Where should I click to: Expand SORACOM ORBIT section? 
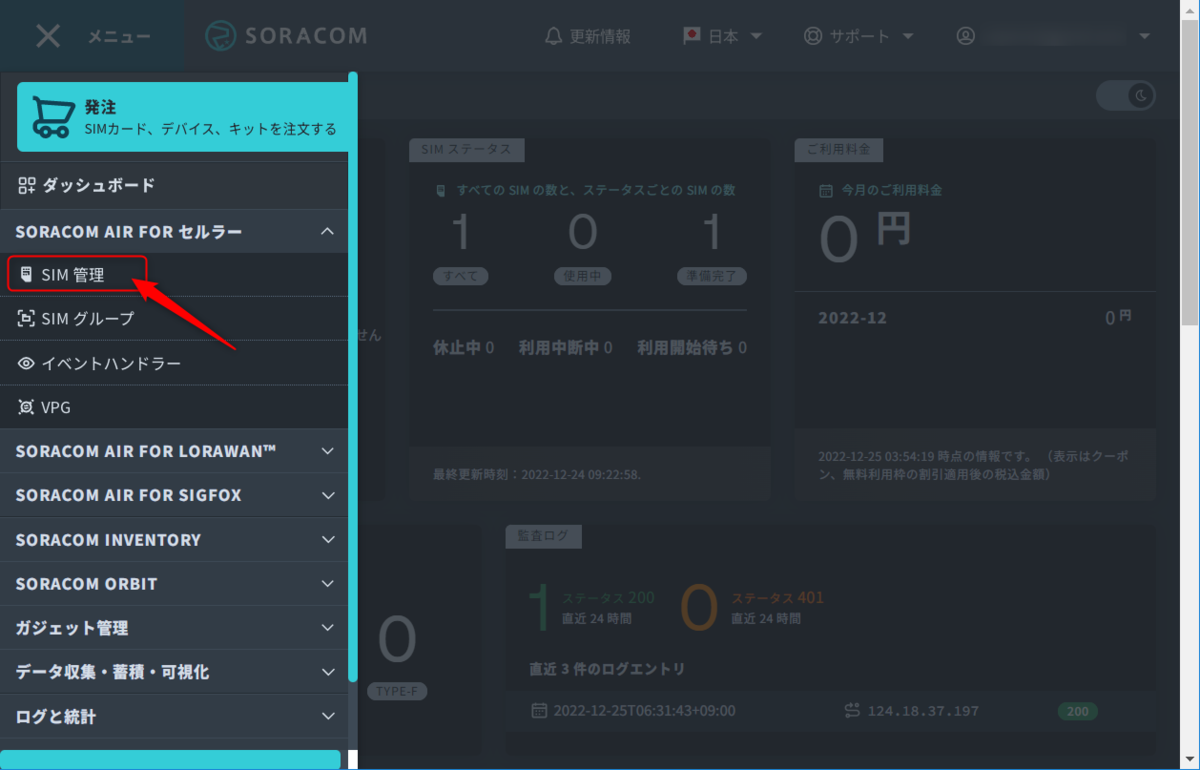tap(174, 583)
